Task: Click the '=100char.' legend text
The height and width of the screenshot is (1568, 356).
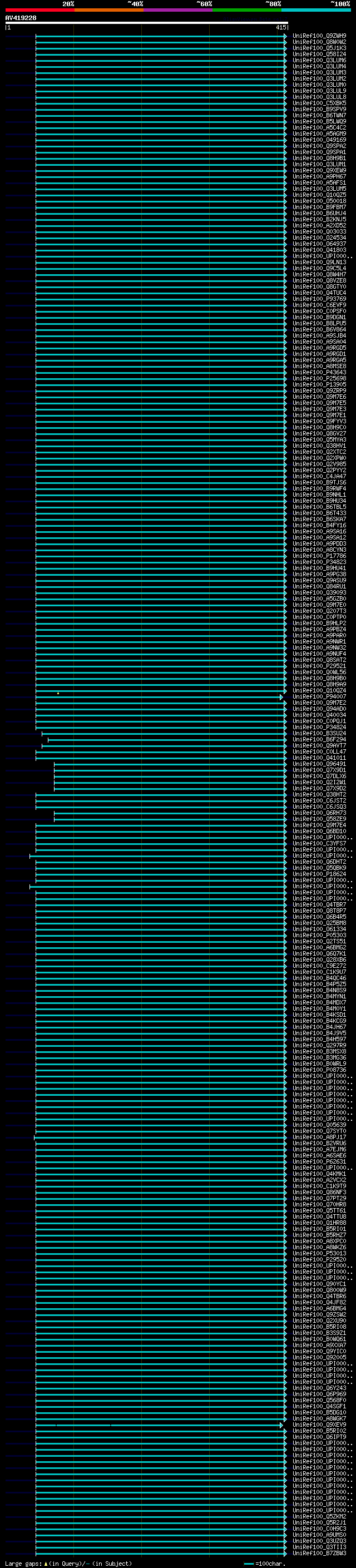Action: pos(270,1563)
